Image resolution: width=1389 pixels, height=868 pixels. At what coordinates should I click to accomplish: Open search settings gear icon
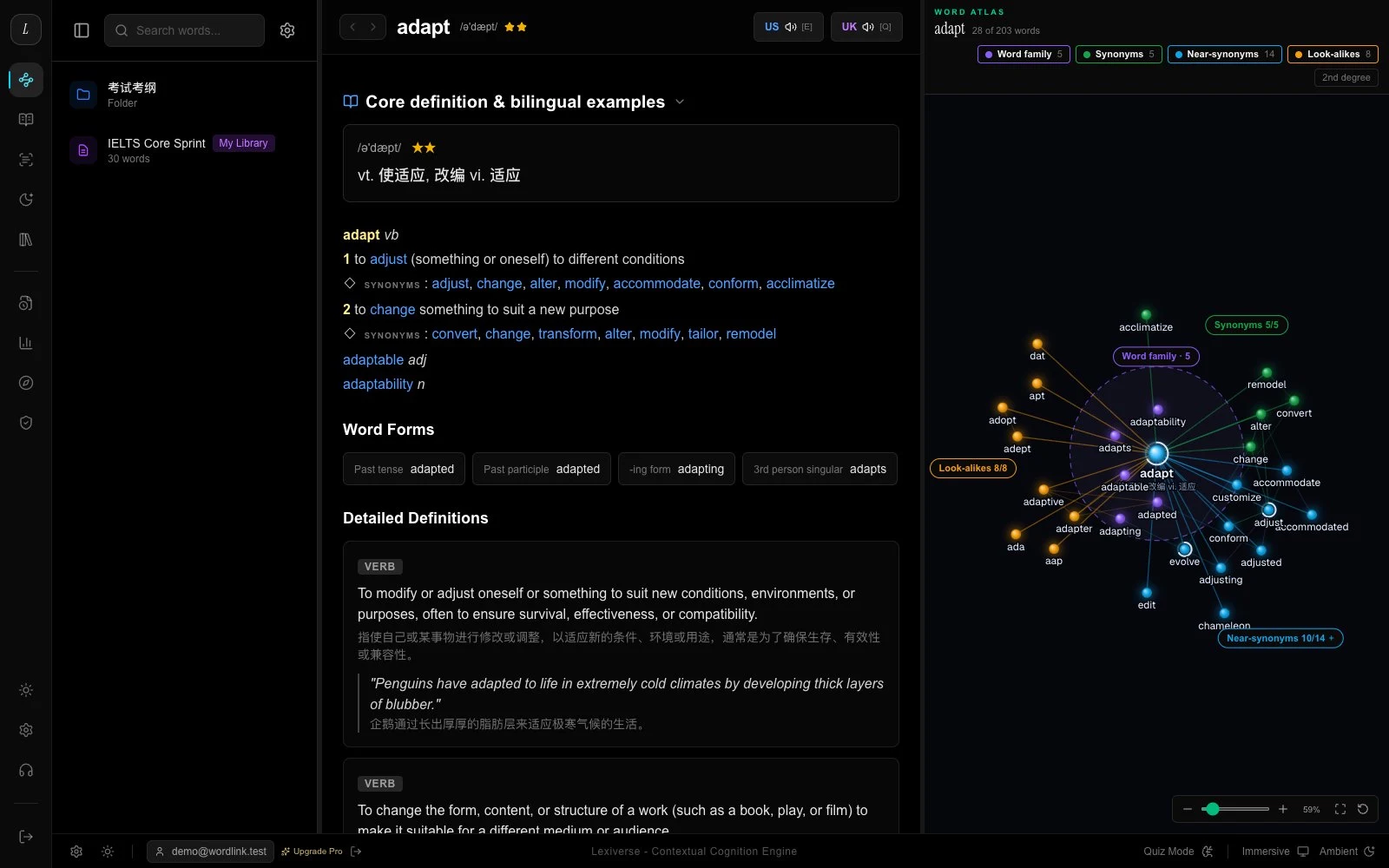287,30
